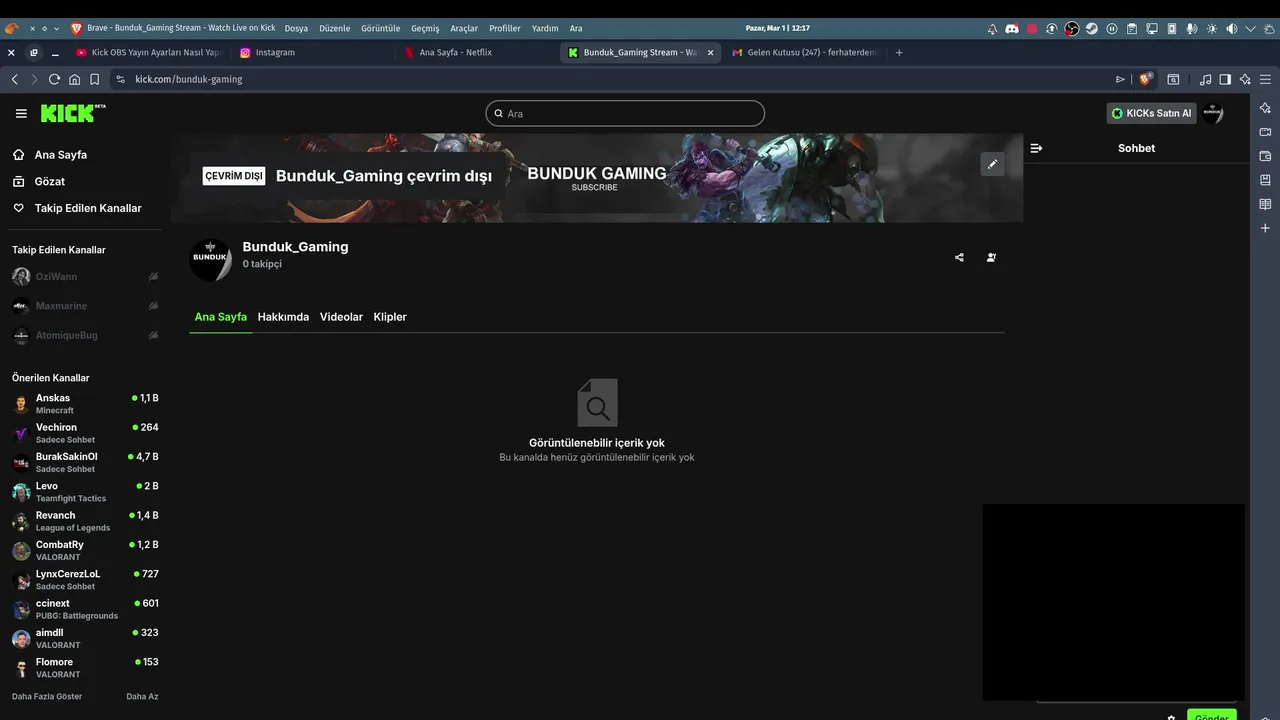Open Leo AI sparkle icon in toolbar

1245,79
